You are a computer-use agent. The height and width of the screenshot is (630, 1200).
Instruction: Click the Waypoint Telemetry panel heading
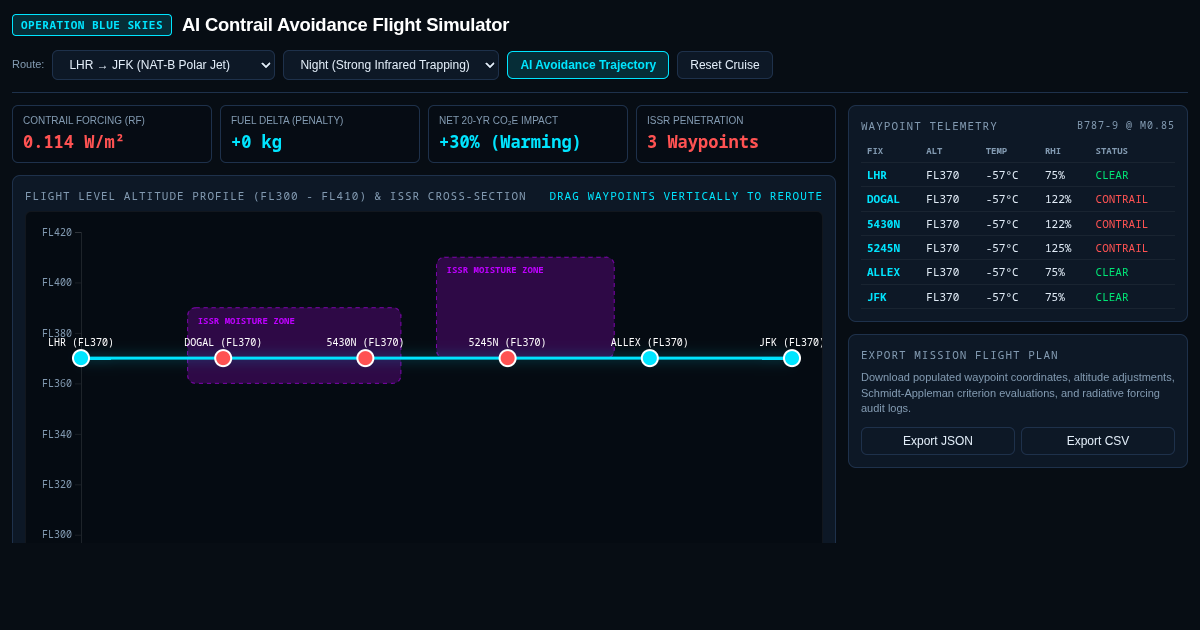point(929,126)
